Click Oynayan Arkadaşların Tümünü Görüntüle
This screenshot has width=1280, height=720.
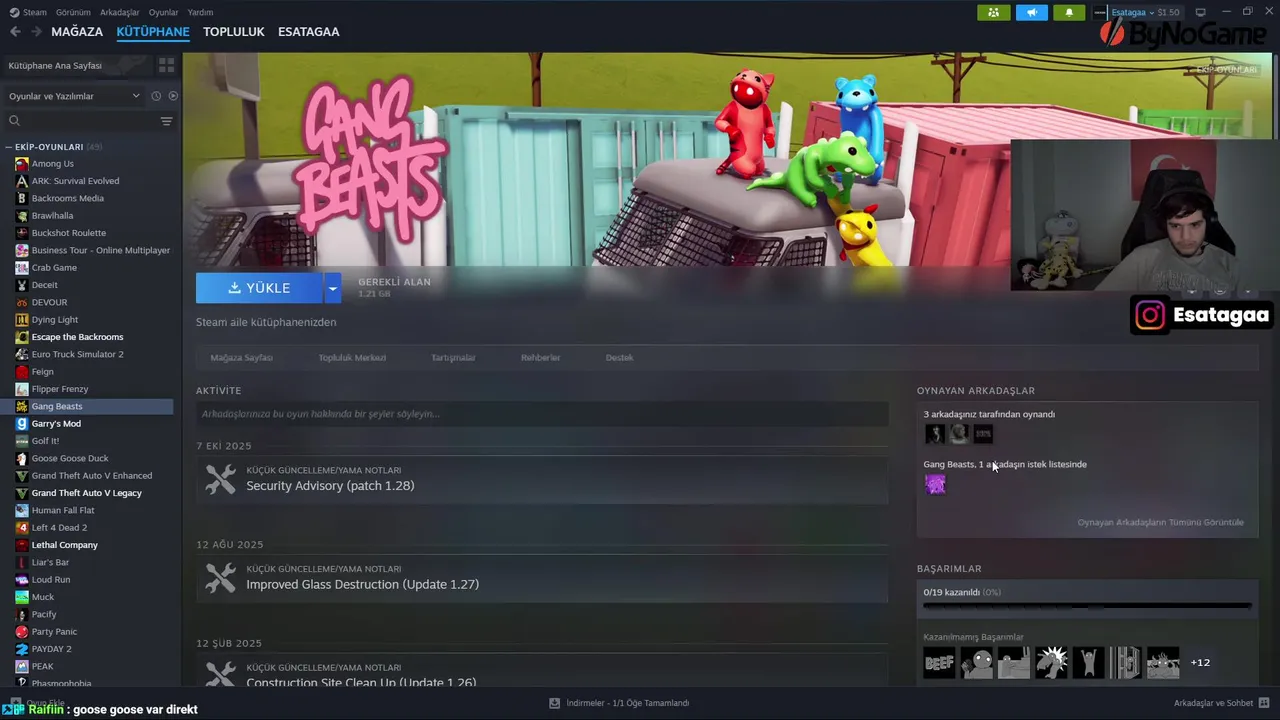1160,522
